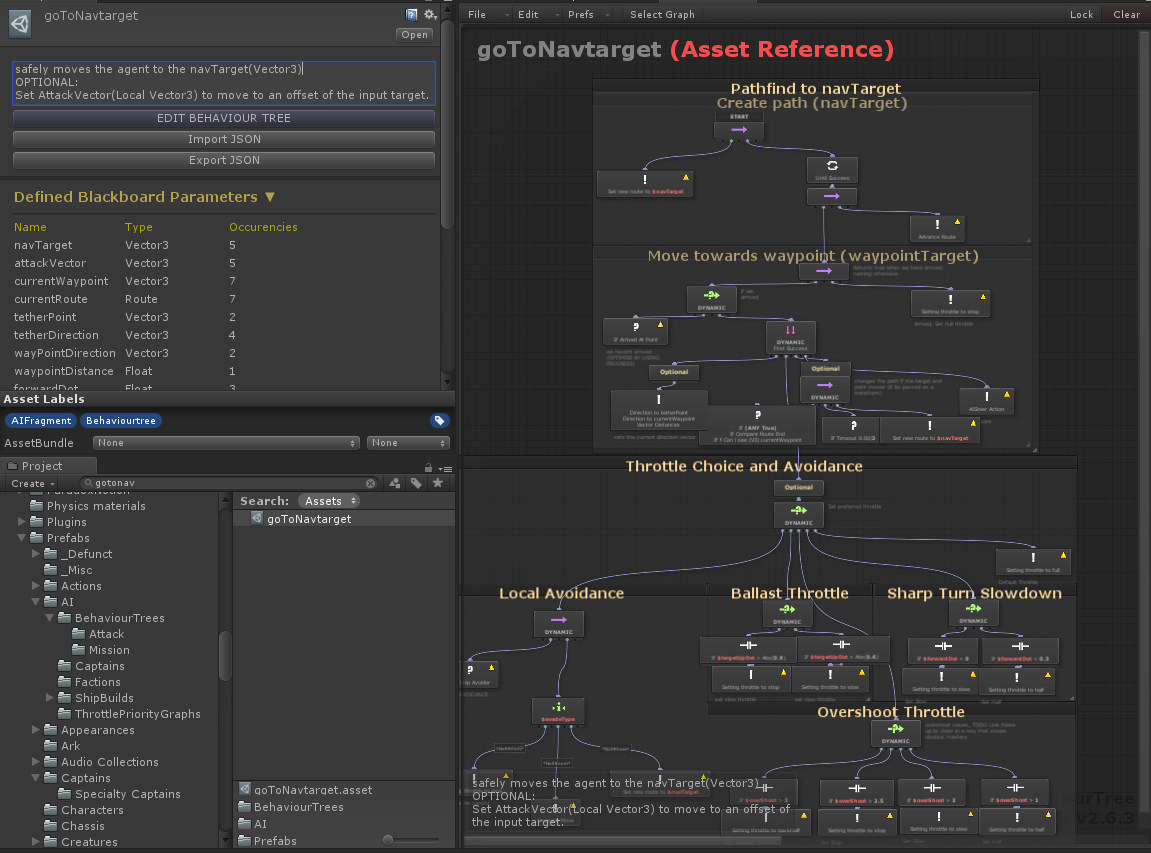This screenshot has width=1151, height=853.
Task: Select the DYNAMIC First Success parallel node
Action: (x=791, y=337)
